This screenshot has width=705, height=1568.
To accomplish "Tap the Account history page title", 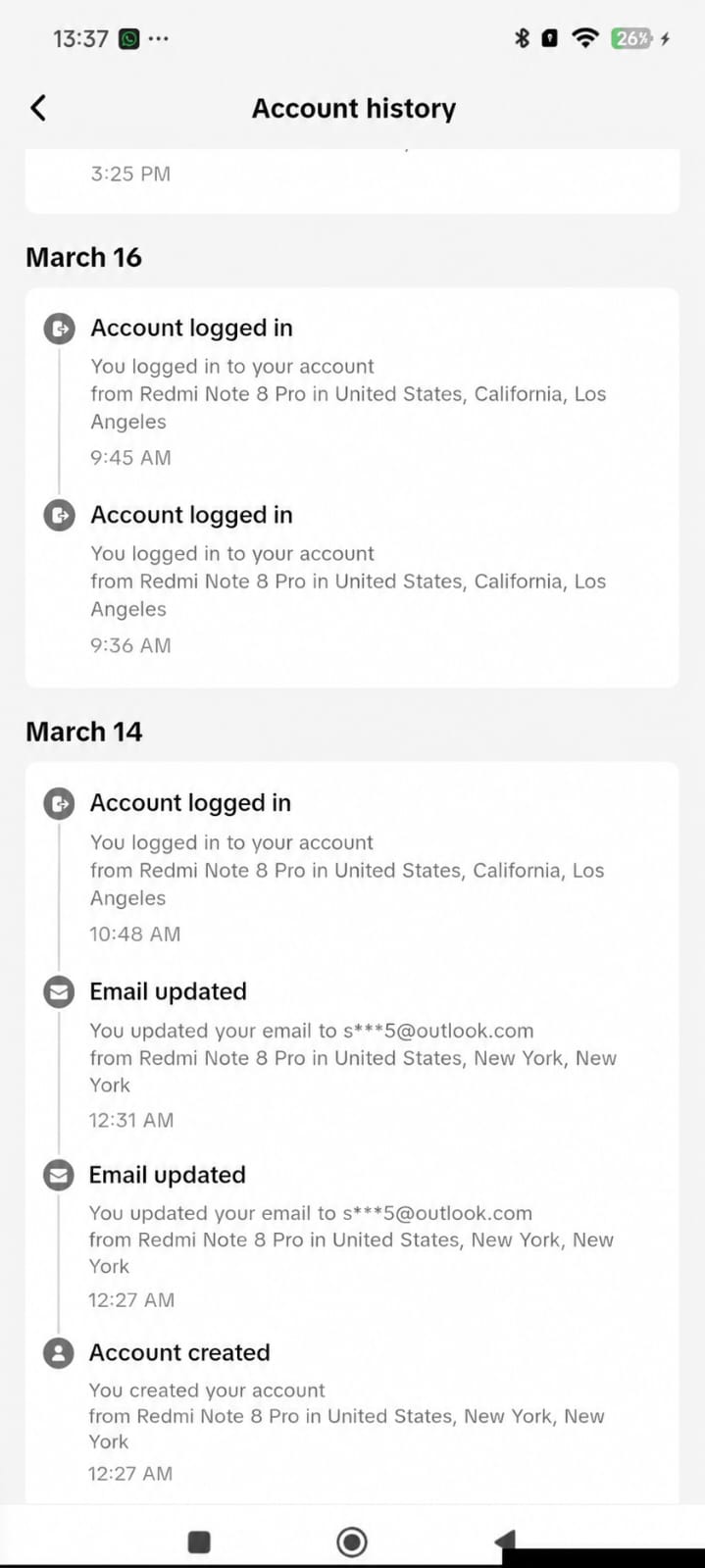I will coord(354,108).
